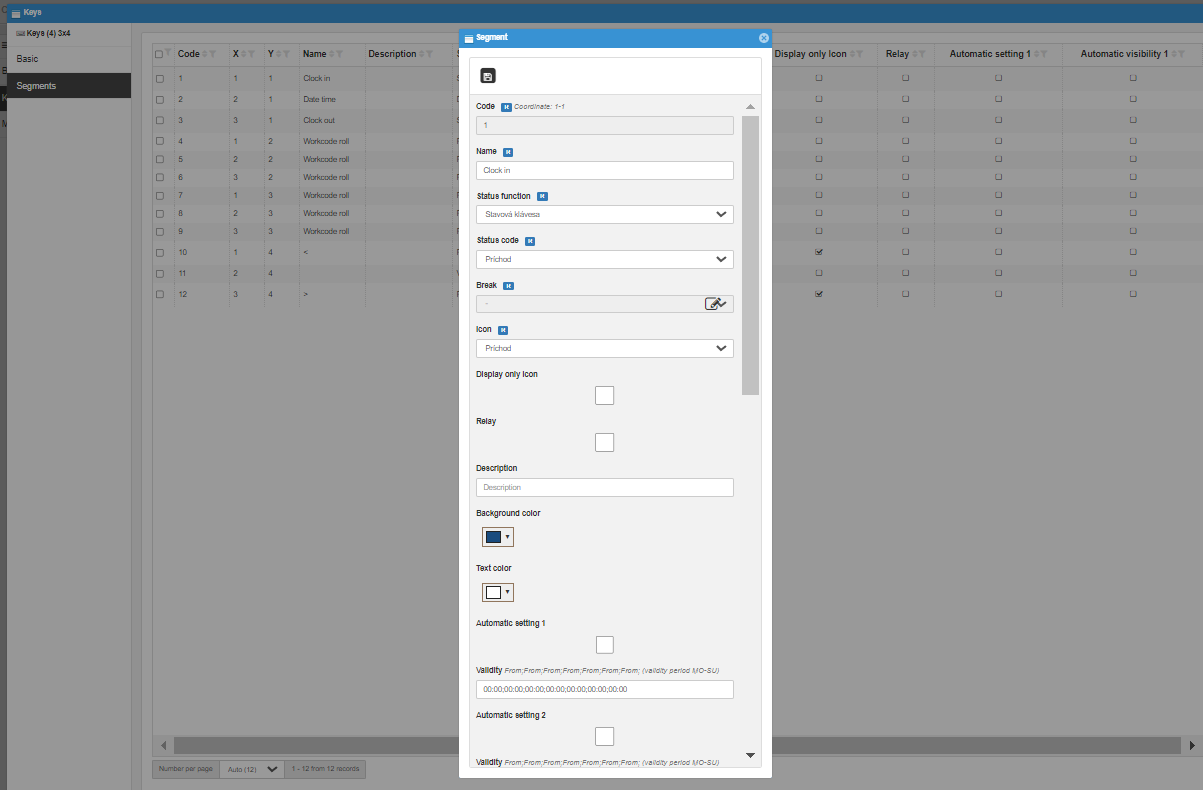Toggle the Display only icon checkbox in dialog
Image resolution: width=1203 pixels, height=790 pixels.
click(x=604, y=395)
